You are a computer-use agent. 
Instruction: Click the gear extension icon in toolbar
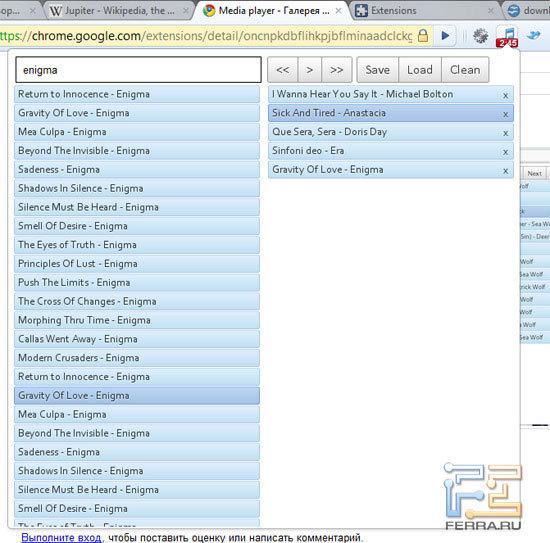(480, 36)
